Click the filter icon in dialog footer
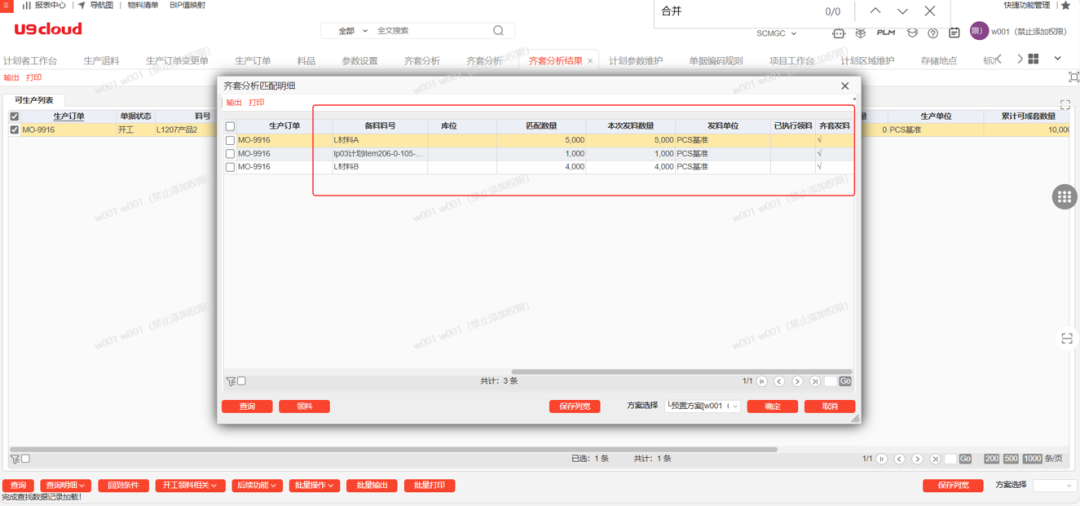The height and width of the screenshot is (506, 1080). 229,381
